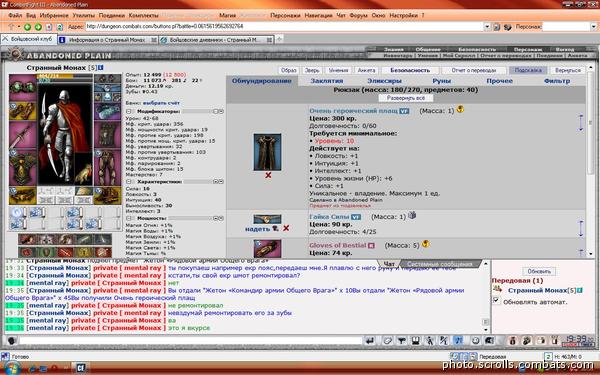Click the equipped chest armor slot
600x375 pixels.
pyautogui.click(x=23, y=168)
